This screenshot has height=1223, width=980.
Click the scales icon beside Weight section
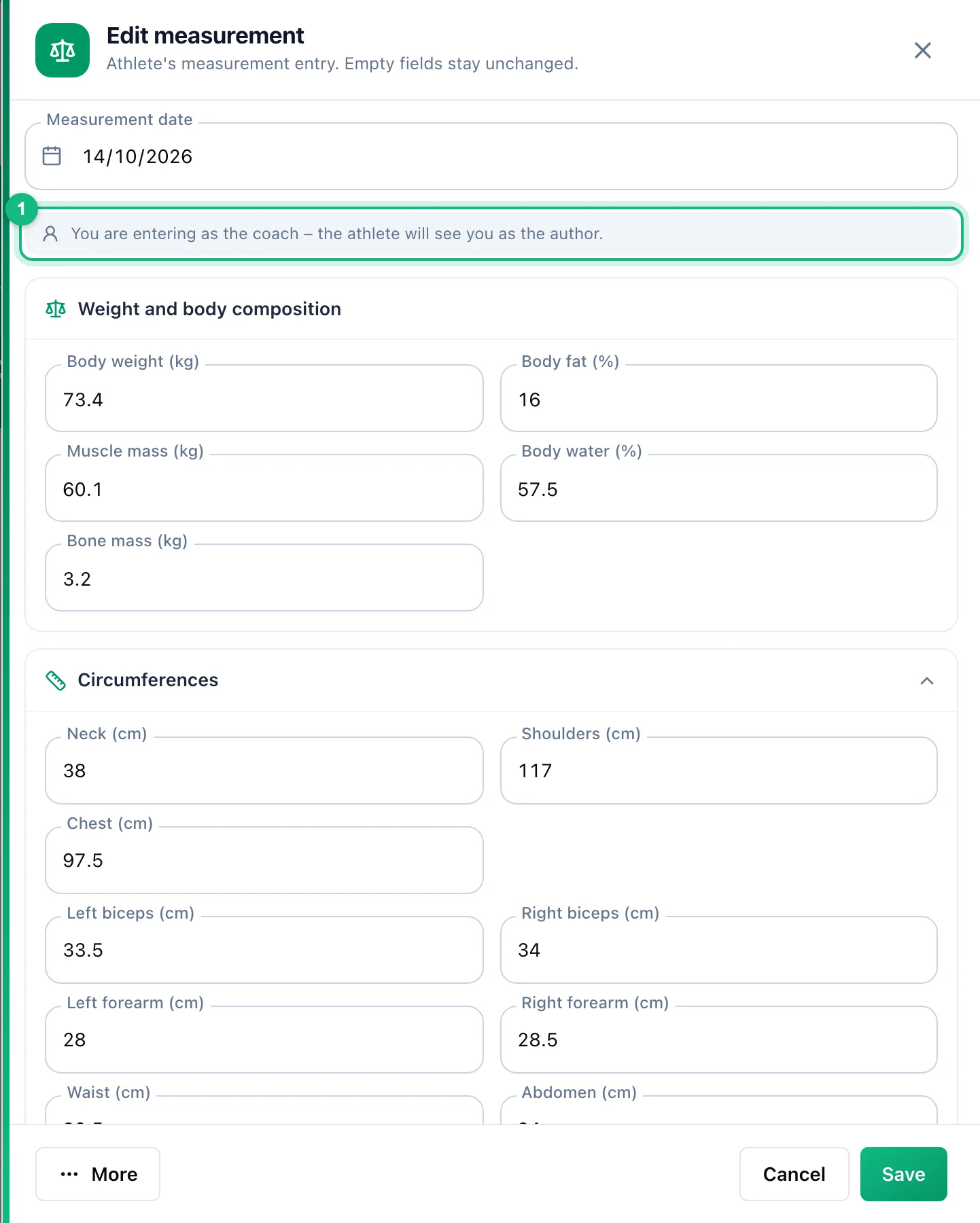pos(56,309)
